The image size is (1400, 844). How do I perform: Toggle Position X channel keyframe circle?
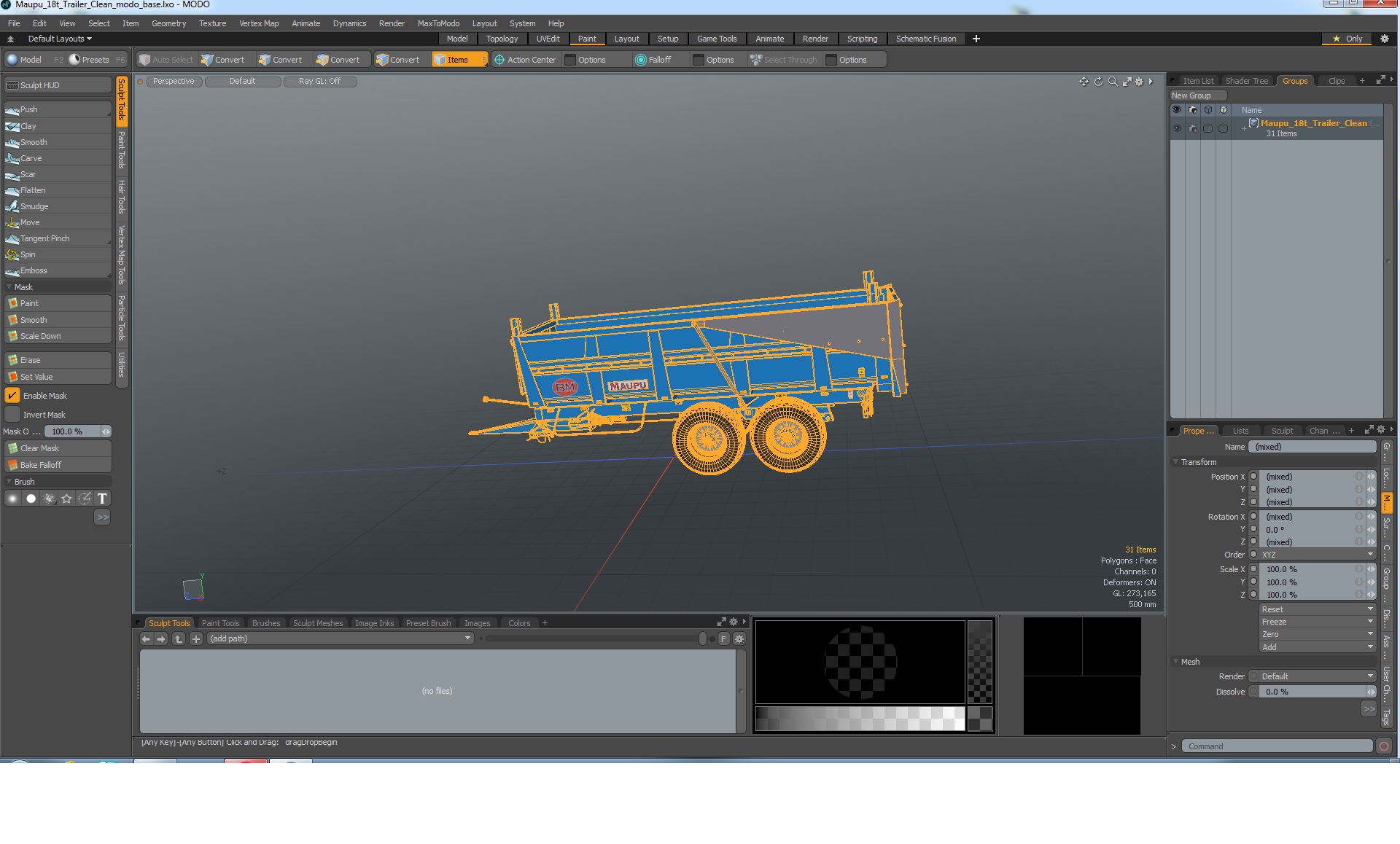click(1253, 477)
